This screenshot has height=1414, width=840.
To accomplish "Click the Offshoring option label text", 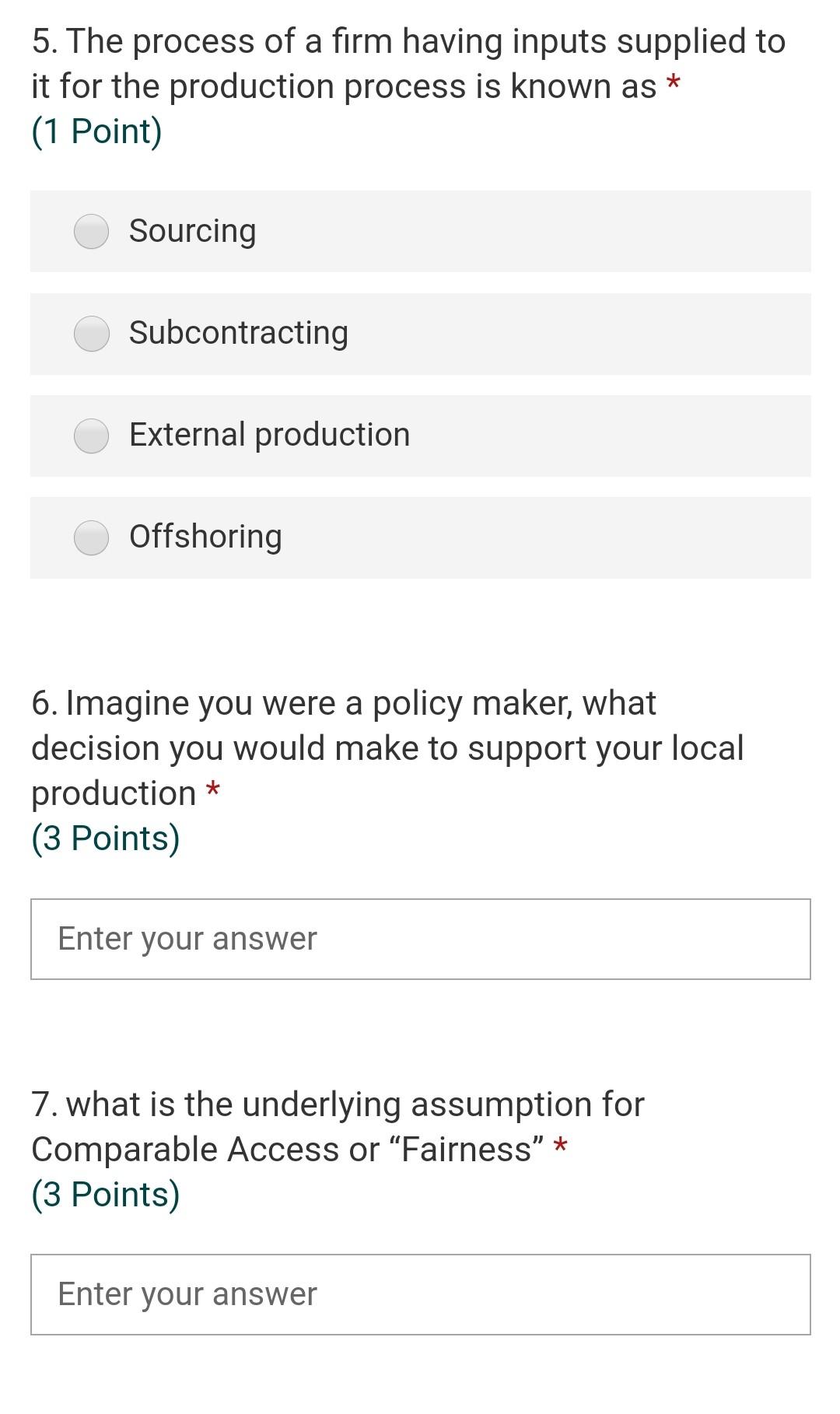I will (x=205, y=537).
